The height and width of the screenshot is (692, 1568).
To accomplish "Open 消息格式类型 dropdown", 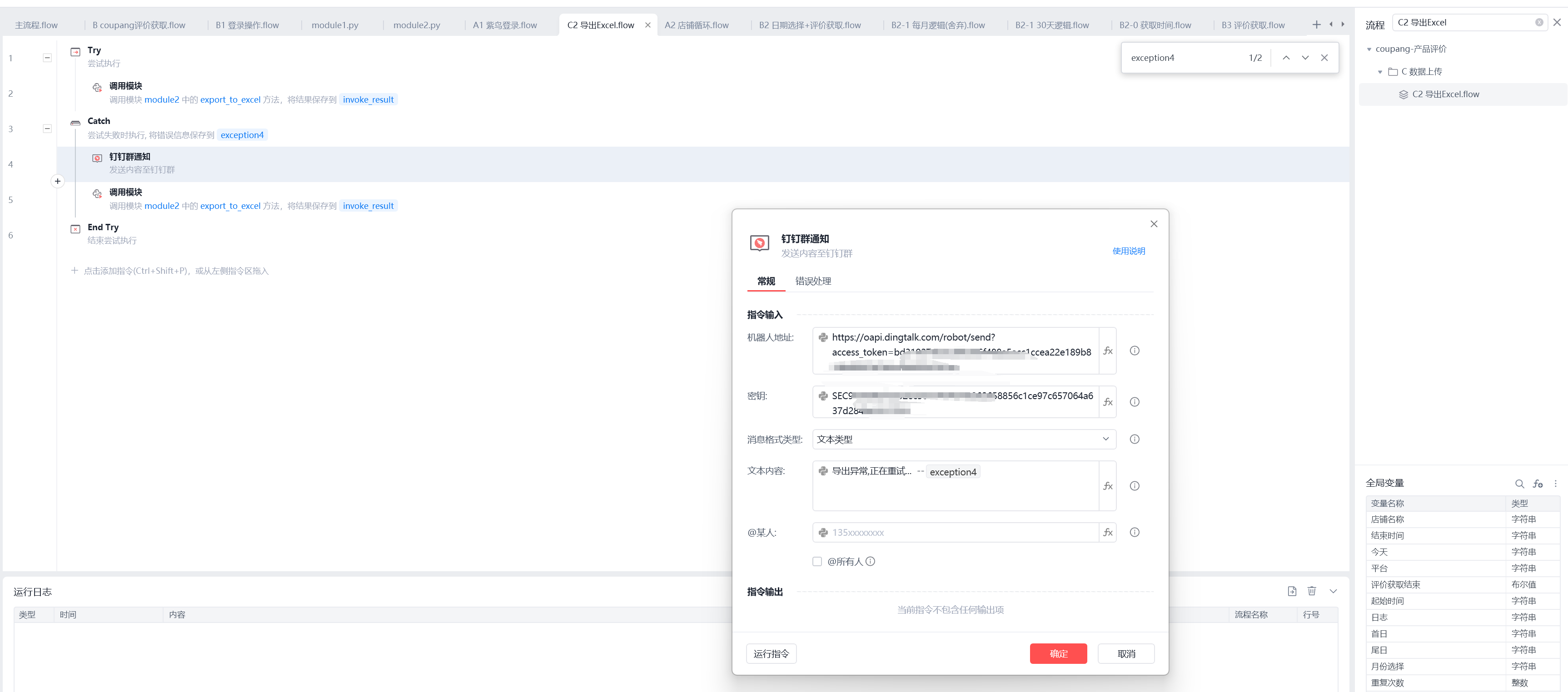I will 964,439.
